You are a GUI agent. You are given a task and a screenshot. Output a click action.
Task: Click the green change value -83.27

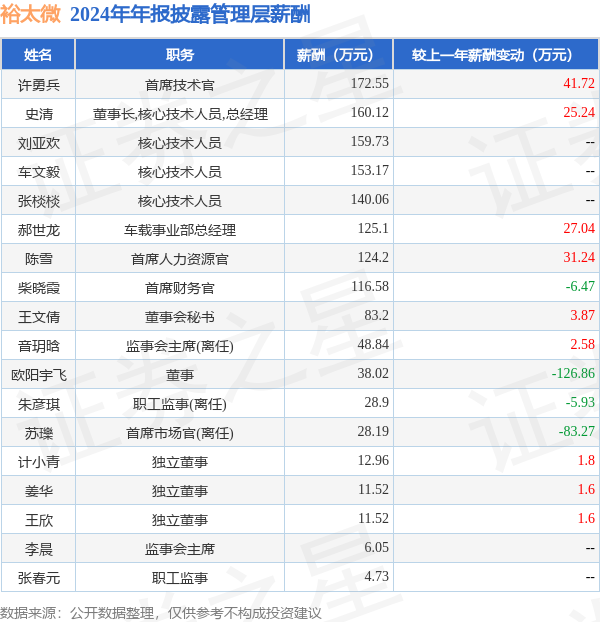pyautogui.click(x=577, y=431)
